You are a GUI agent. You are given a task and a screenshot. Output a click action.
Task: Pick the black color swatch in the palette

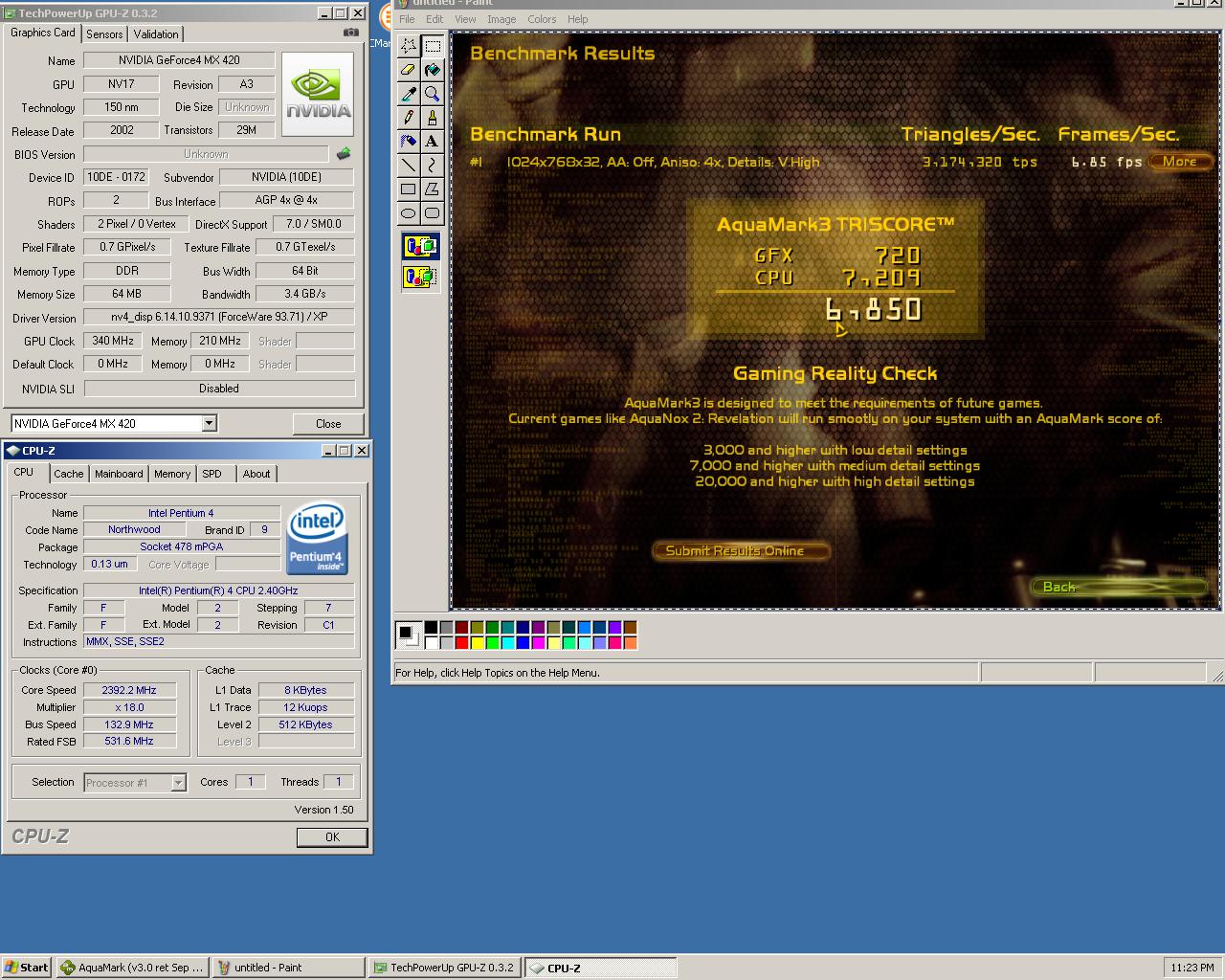click(431, 628)
